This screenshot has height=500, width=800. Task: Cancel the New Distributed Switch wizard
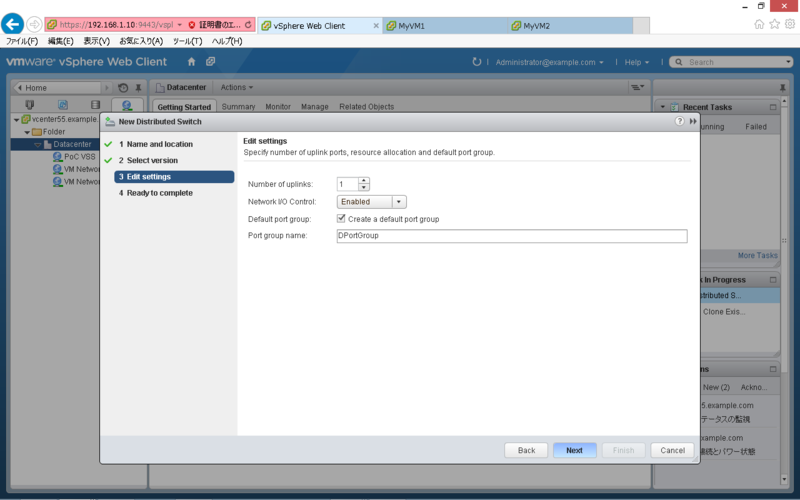pyautogui.click(x=672, y=451)
